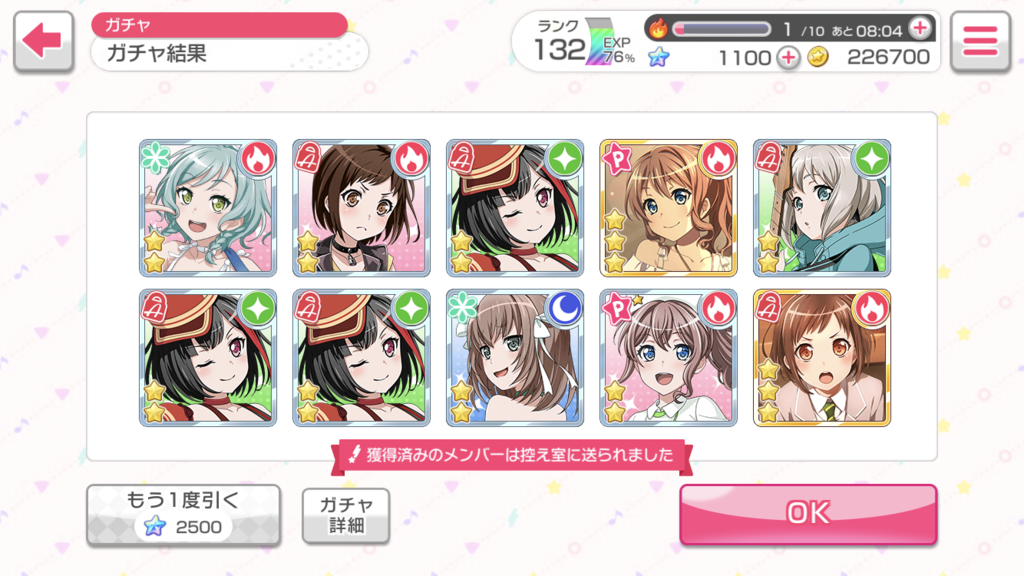Viewport: 1024px width, 576px height.
Task: Add stamina with the plus beside flame gauge
Action: [920, 28]
